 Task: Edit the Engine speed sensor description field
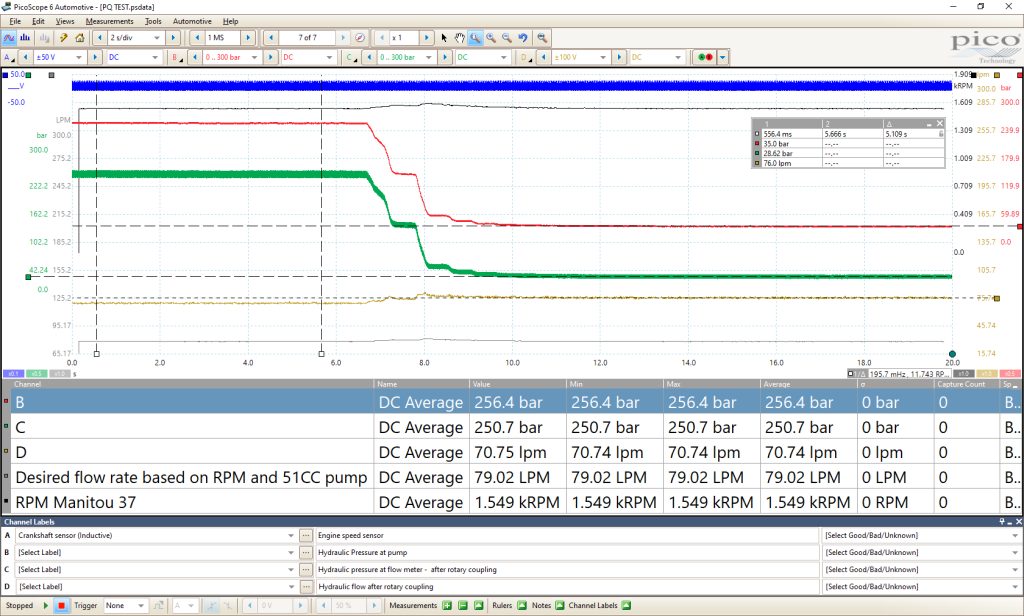point(567,536)
